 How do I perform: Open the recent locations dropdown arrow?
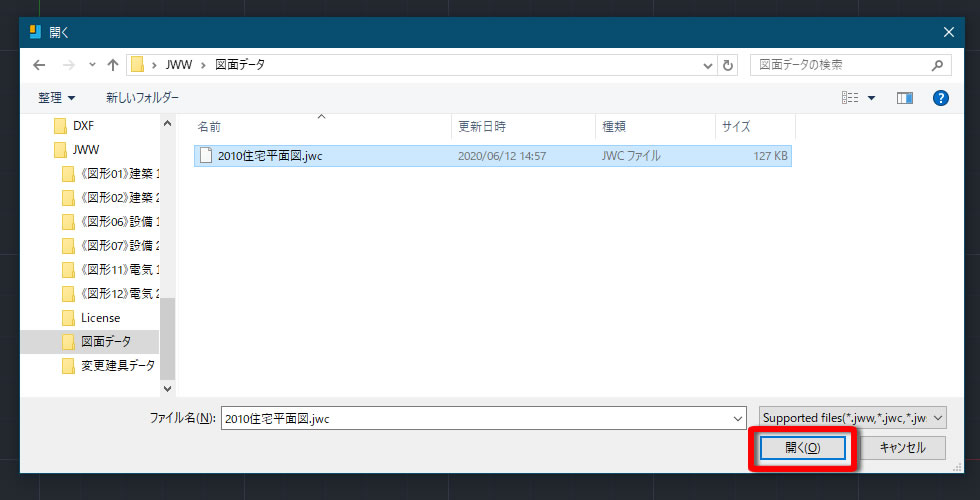(92, 65)
